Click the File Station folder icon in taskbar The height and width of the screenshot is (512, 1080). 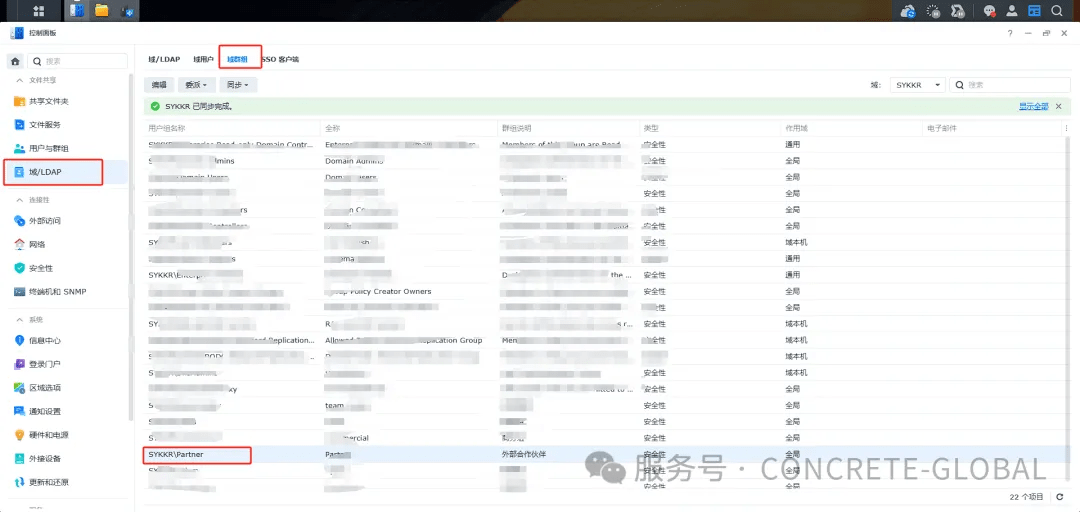coord(102,11)
